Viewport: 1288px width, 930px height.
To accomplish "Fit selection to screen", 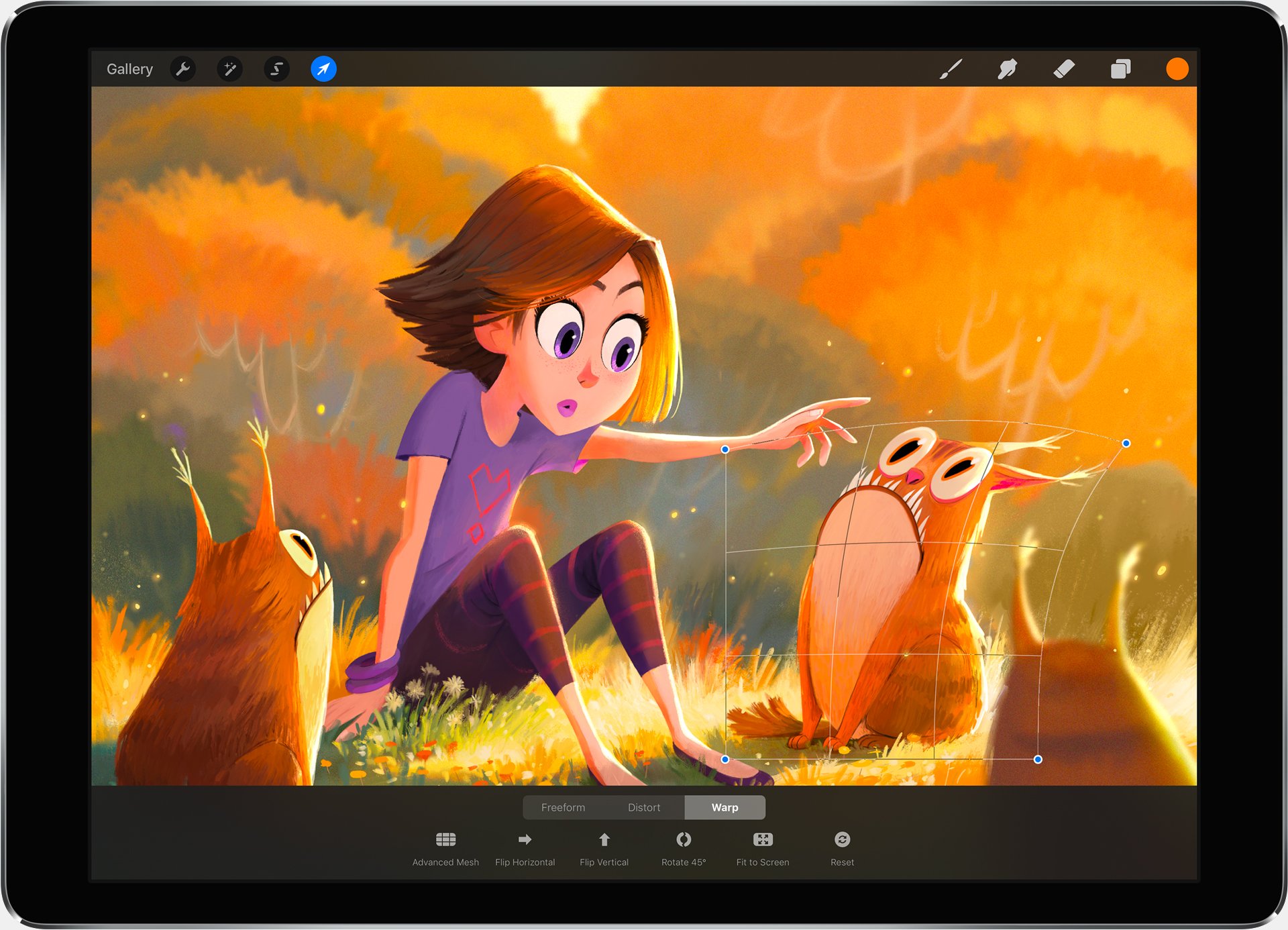I will click(x=763, y=847).
